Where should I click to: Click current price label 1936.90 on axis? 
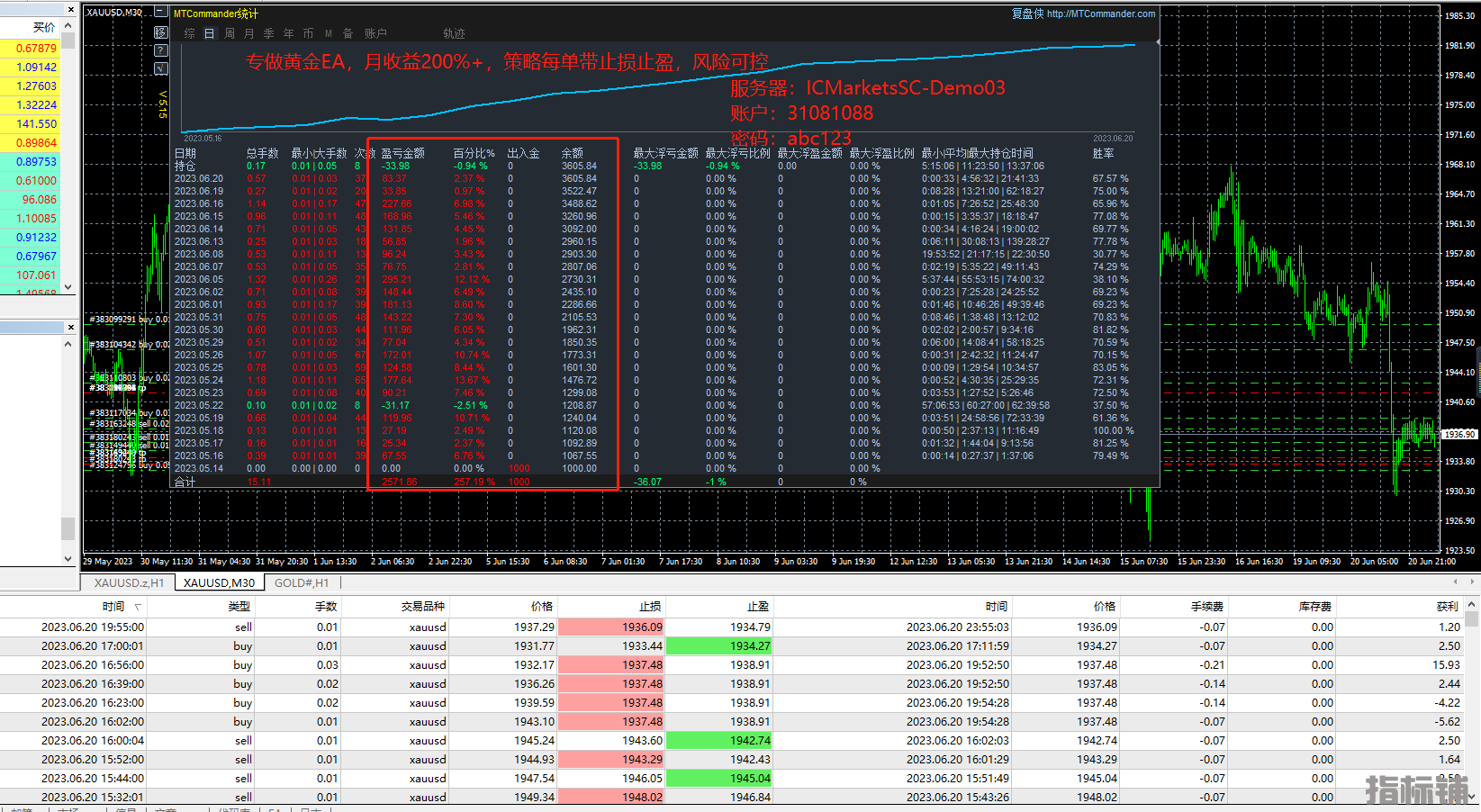[1459, 434]
